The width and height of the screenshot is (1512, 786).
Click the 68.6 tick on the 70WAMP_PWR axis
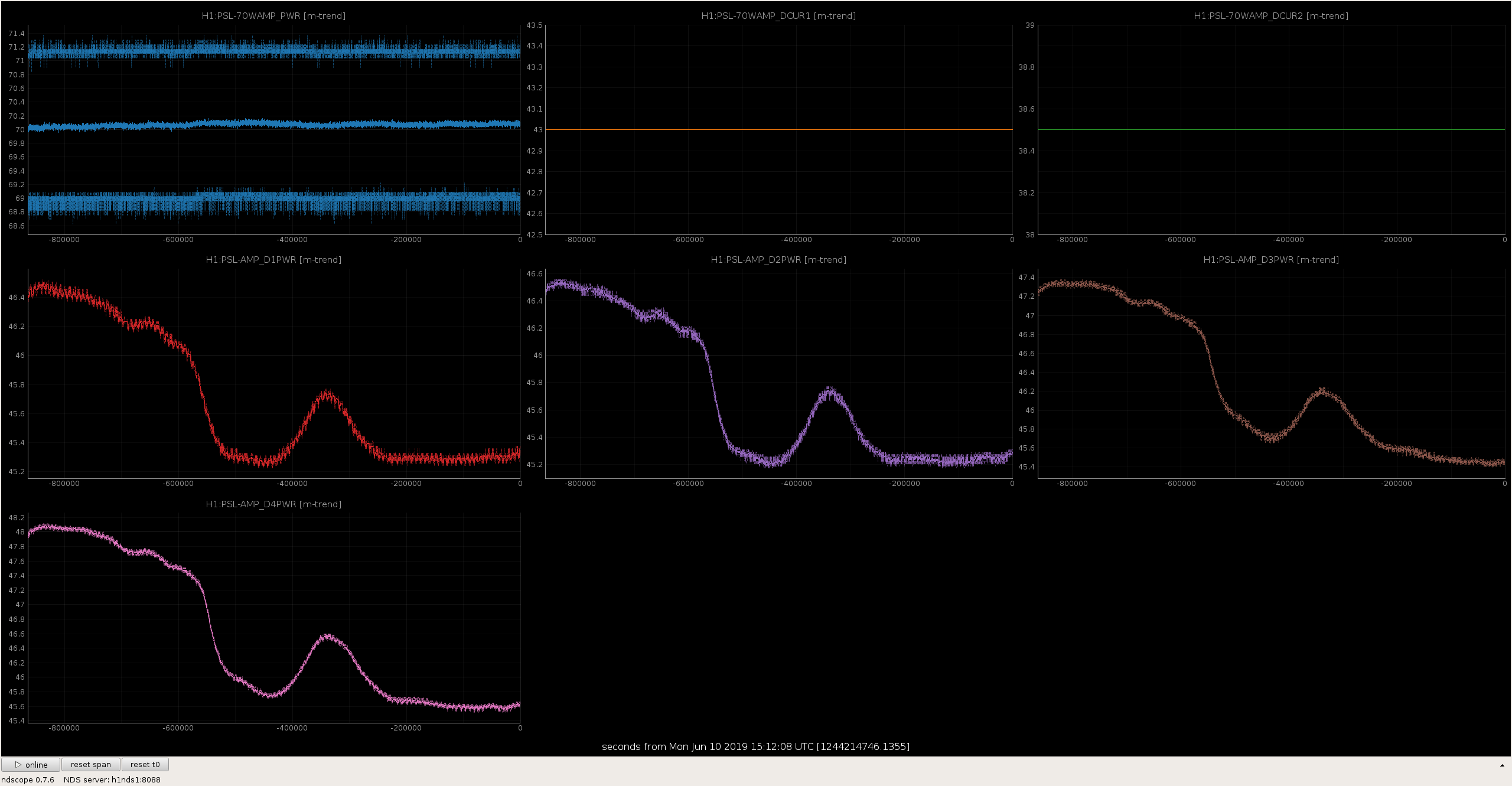17,226
